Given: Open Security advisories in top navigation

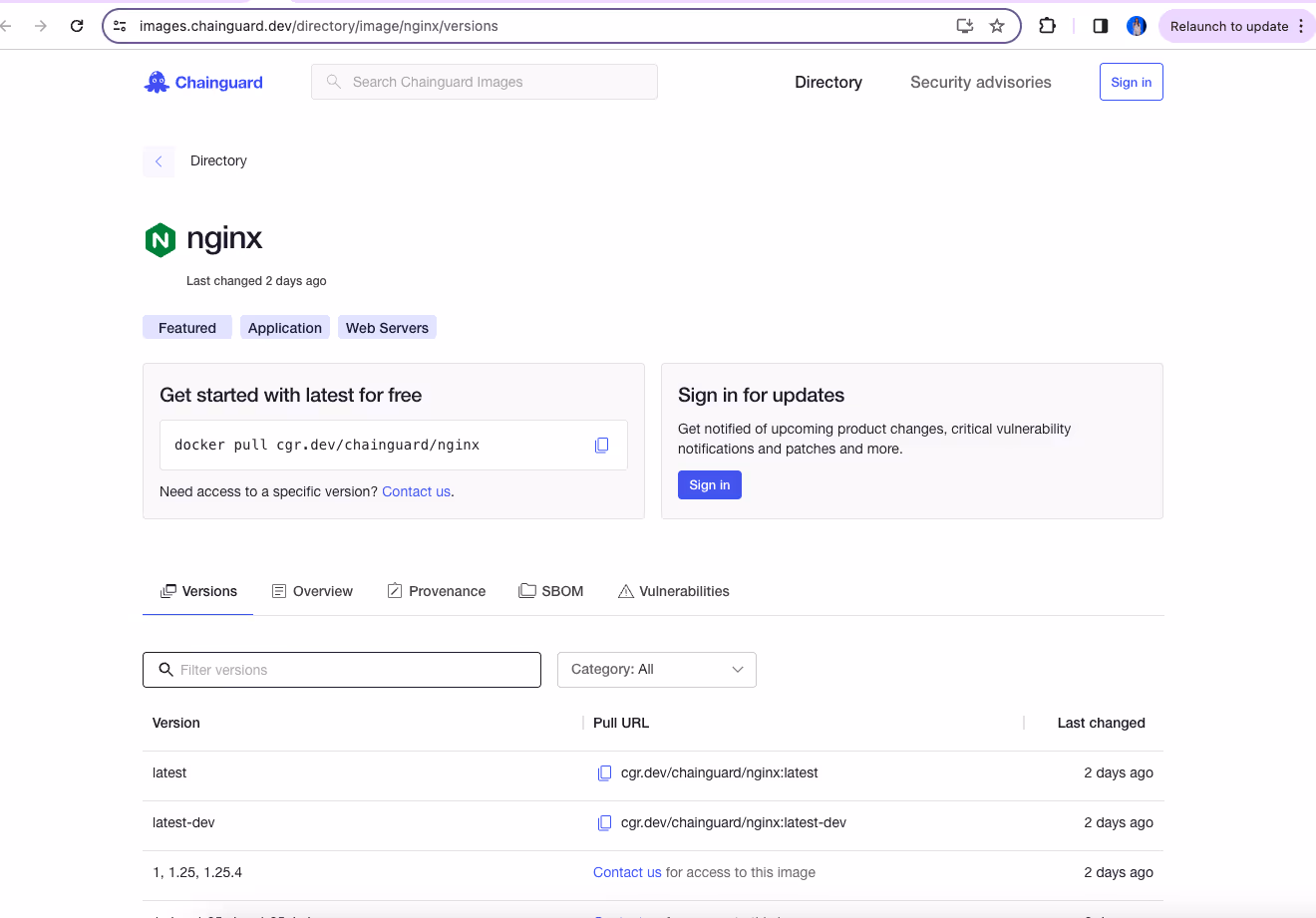Looking at the screenshot, I should coord(981,82).
